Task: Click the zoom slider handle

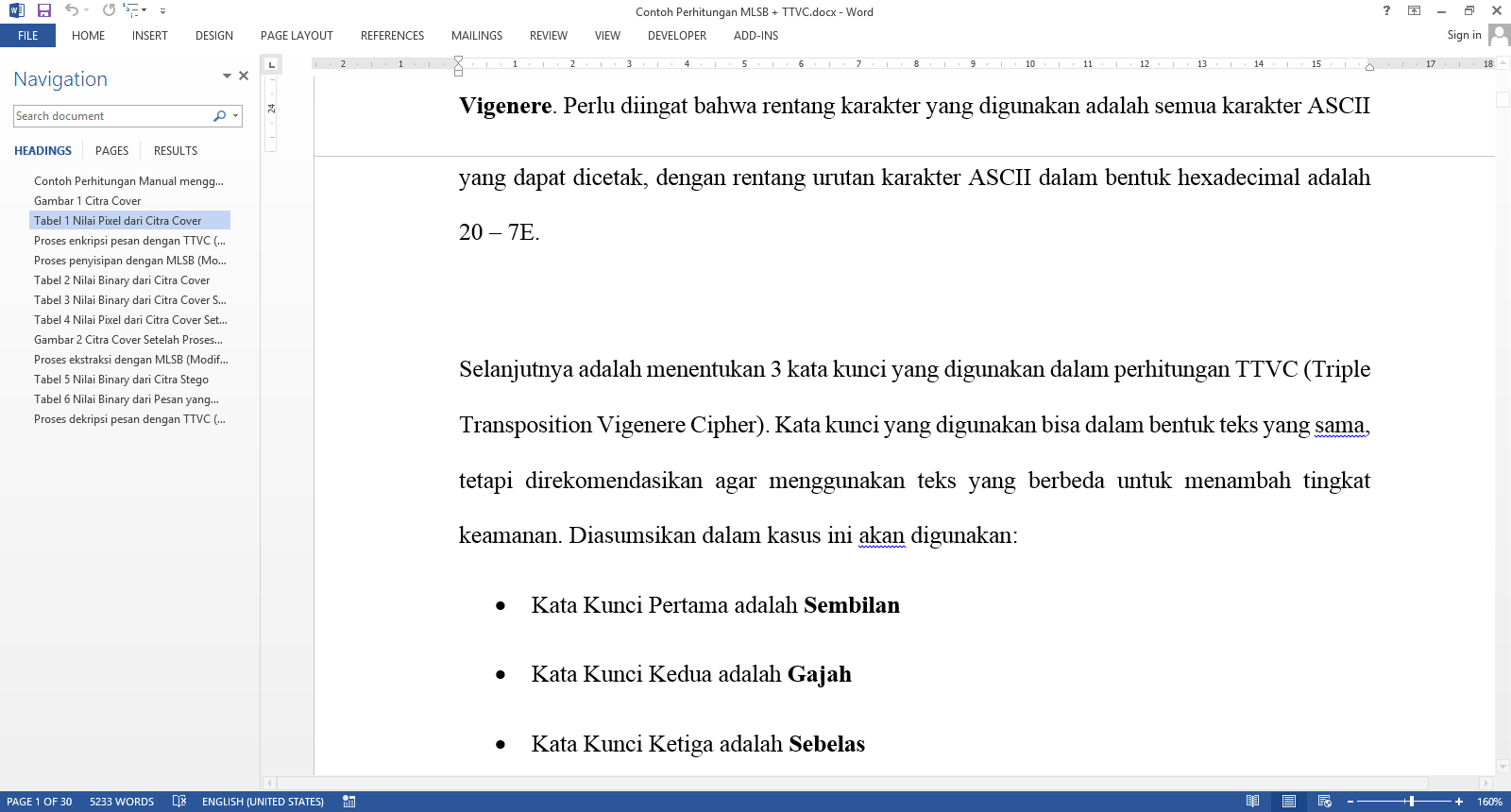Action: (1411, 802)
